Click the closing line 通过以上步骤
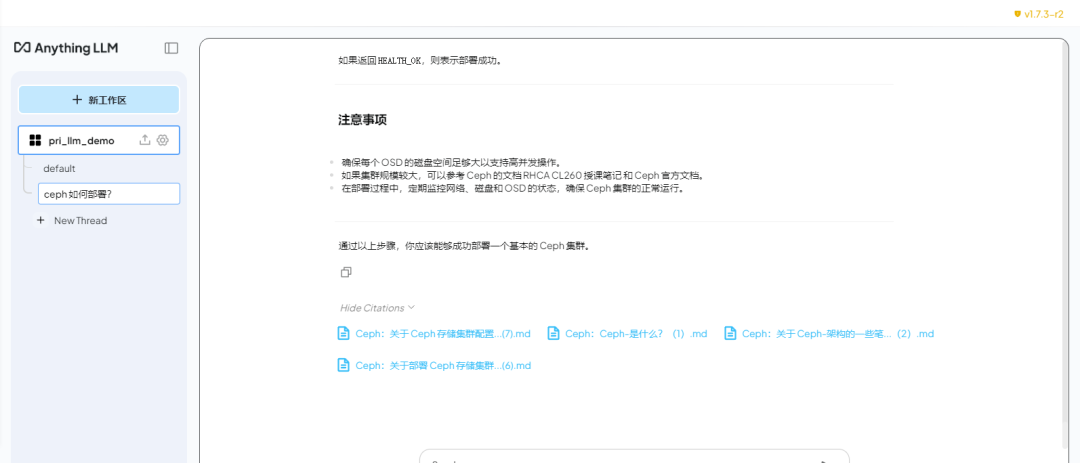The width and height of the screenshot is (1080, 463). coord(464,245)
